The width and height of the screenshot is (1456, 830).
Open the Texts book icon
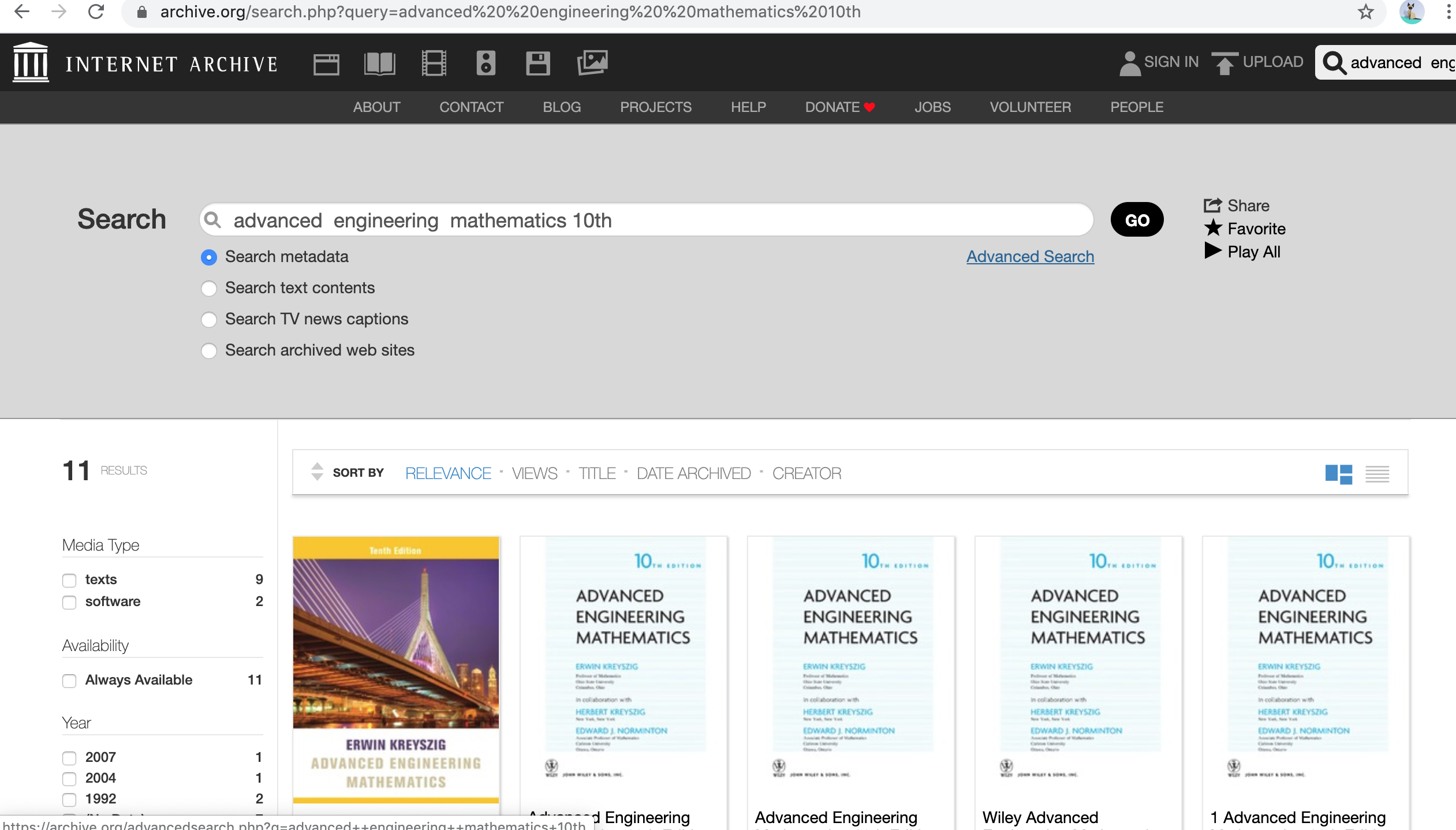(380, 63)
